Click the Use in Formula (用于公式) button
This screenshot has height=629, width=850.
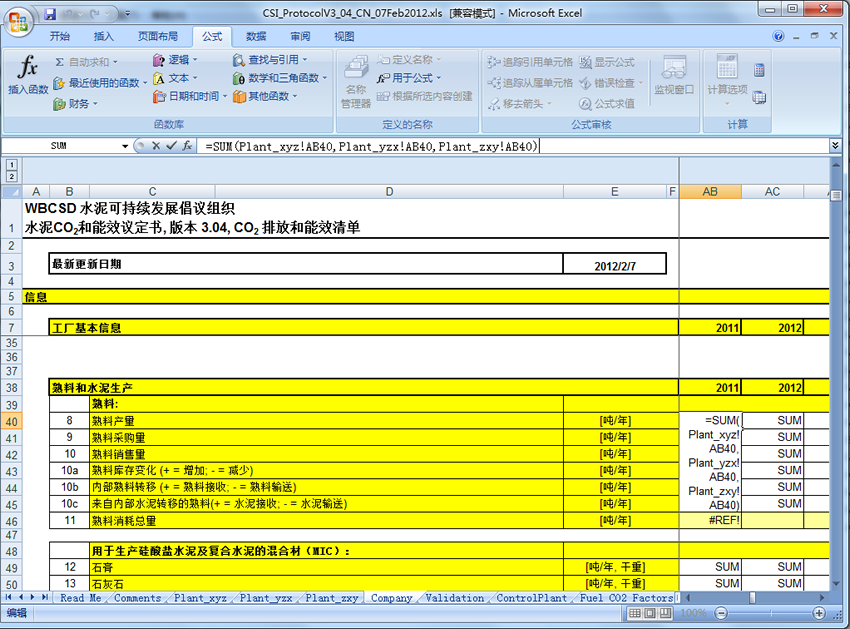pos(410,78)
